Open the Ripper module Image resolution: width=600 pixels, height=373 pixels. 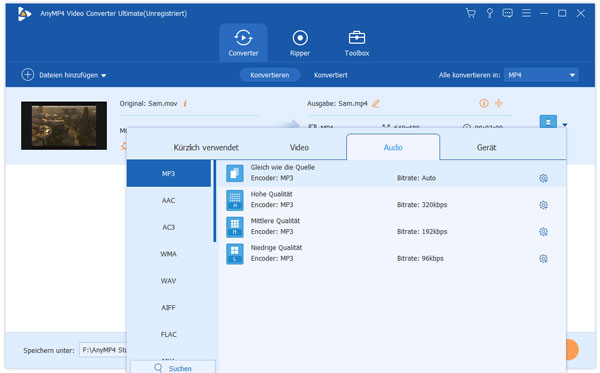click(x=300, y=43)
